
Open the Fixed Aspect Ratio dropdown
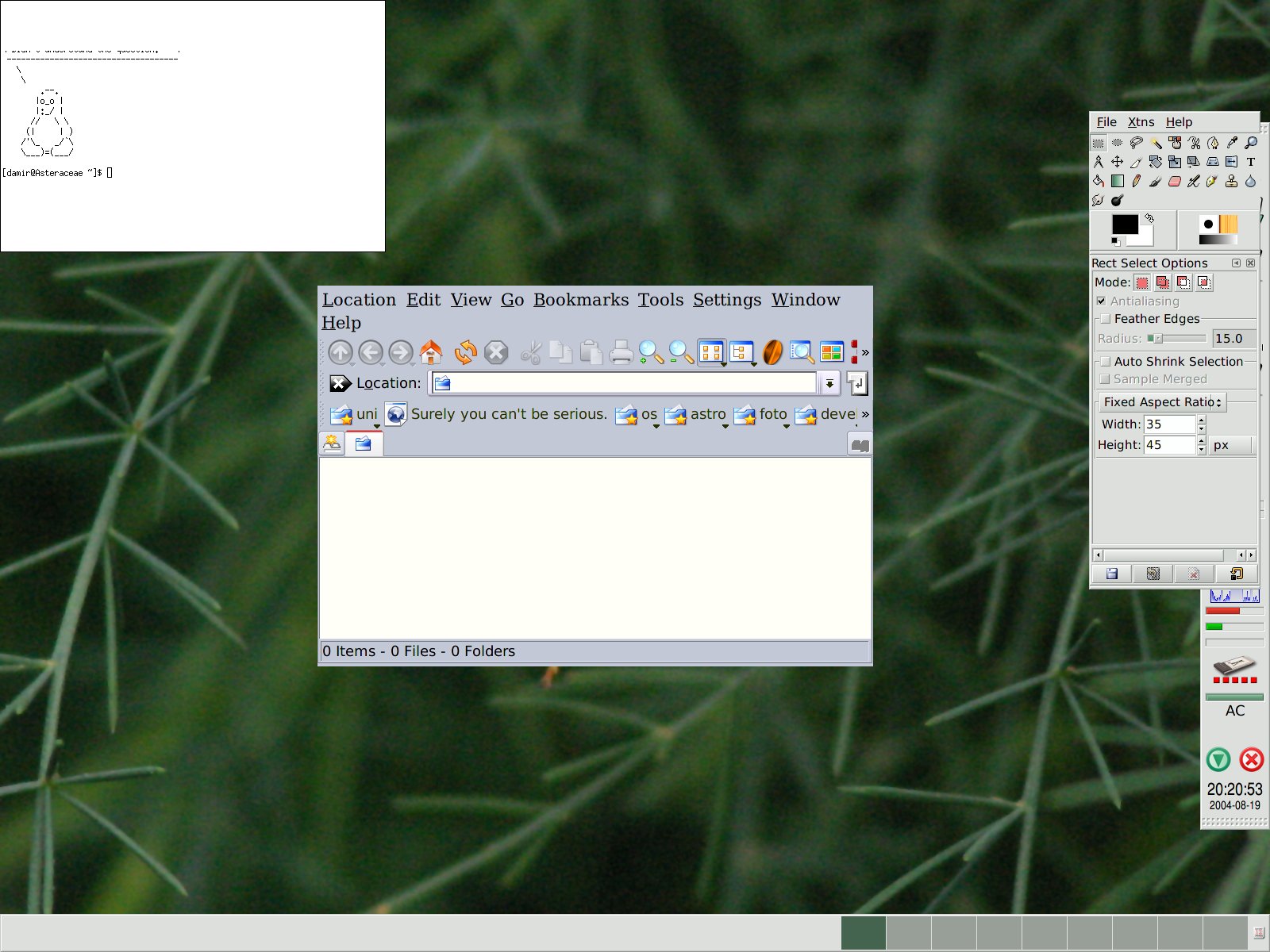coord(1162,402)
